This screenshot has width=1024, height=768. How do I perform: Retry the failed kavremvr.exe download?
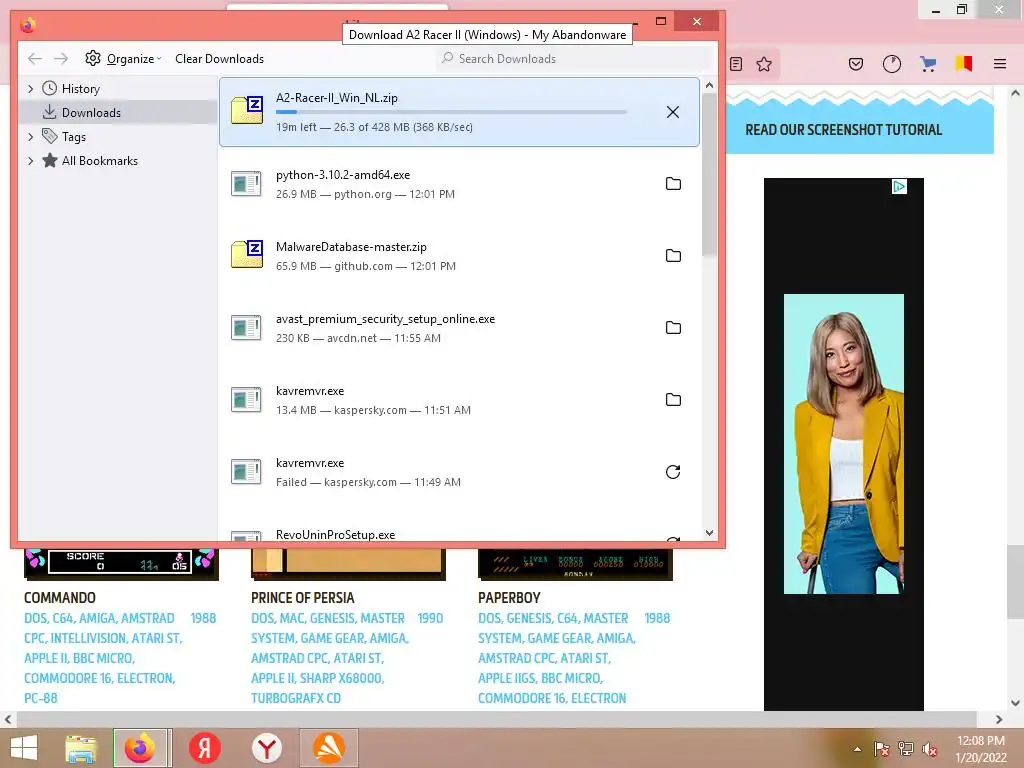click(x=673, y=472)
